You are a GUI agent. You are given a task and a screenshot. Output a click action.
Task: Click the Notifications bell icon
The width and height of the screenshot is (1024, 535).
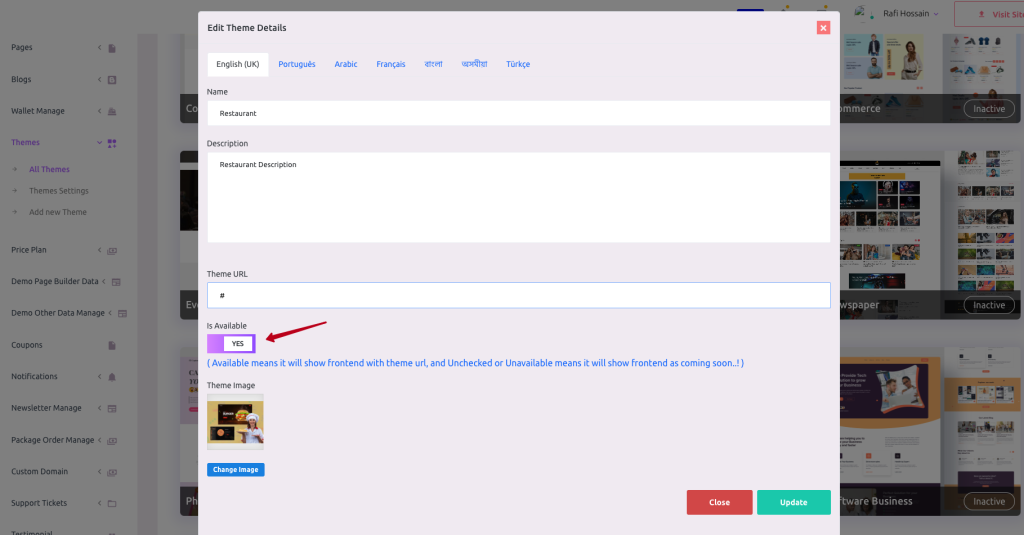pos(112,377)
